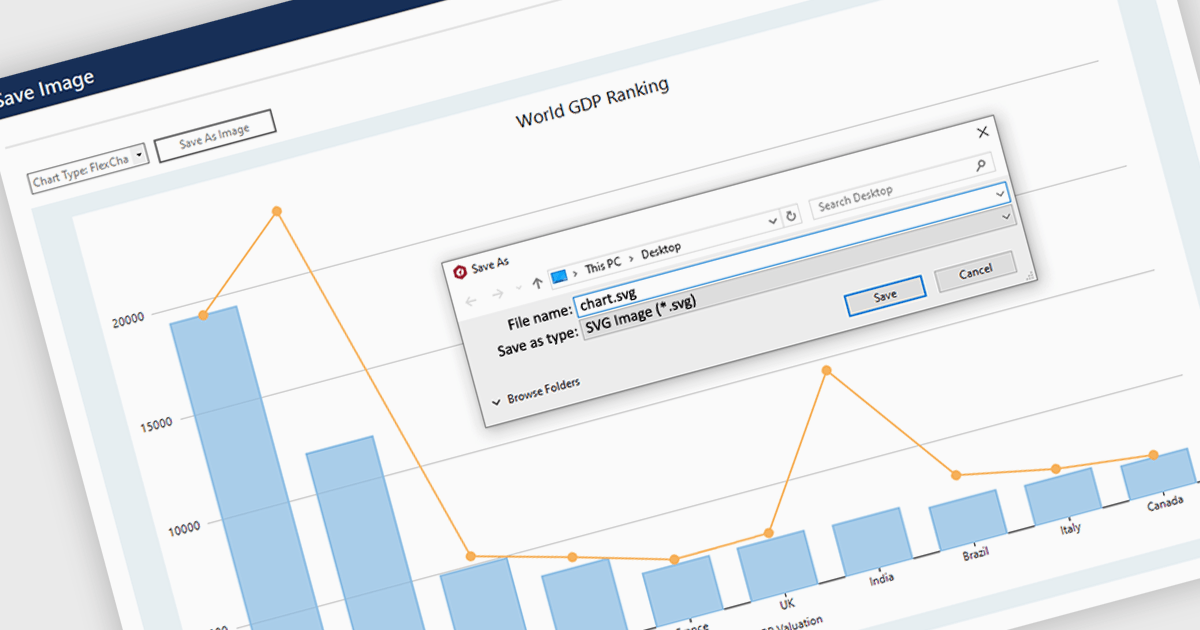
Task: Click the World GDP Ranking chart title
Action: point(592,104)
